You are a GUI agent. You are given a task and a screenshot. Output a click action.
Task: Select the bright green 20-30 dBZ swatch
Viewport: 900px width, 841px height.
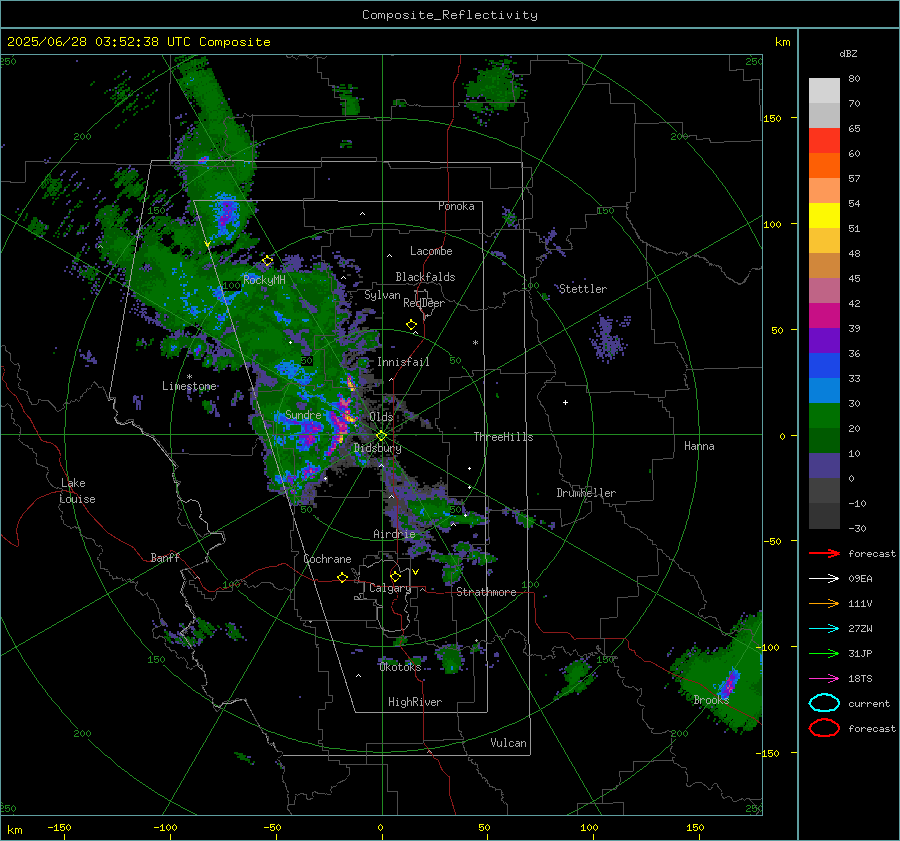[824, 416]
